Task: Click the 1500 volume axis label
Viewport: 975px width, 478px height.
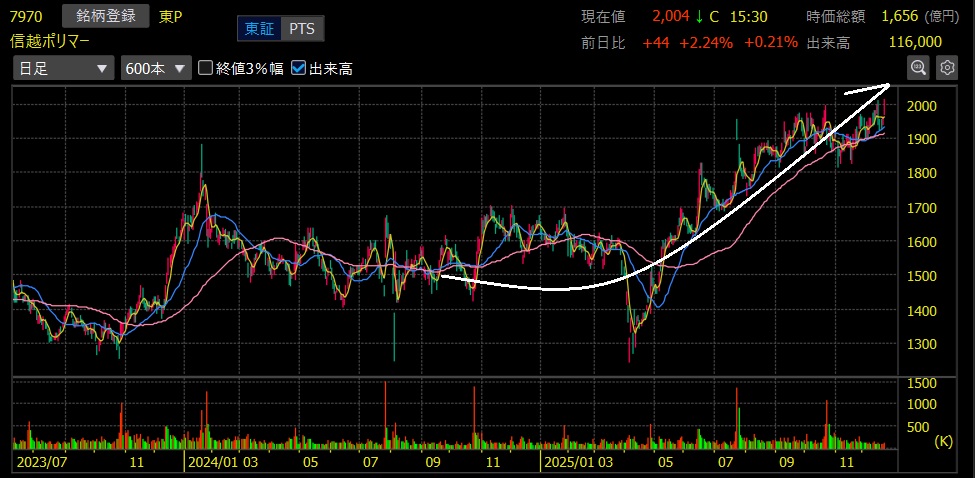Action: pyautogui.click(x=922, y=384)
